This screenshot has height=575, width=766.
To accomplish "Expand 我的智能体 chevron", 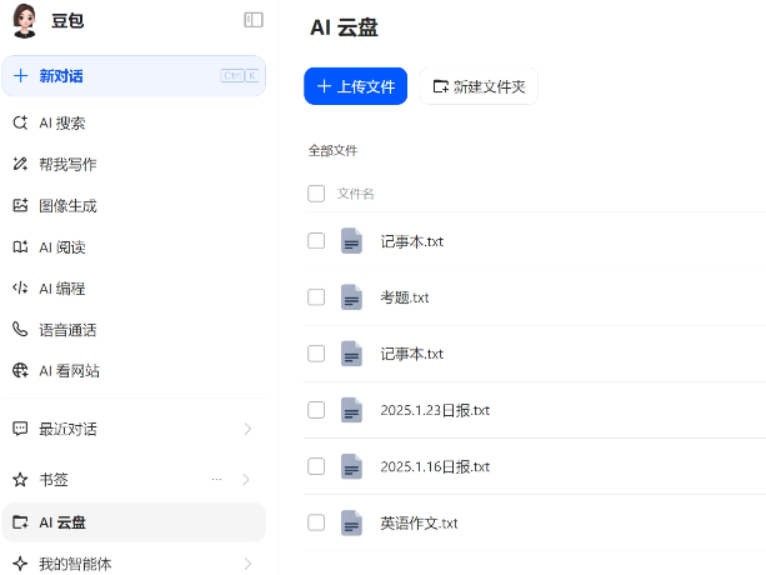I will pyautogui.click(x=248, y=564).
